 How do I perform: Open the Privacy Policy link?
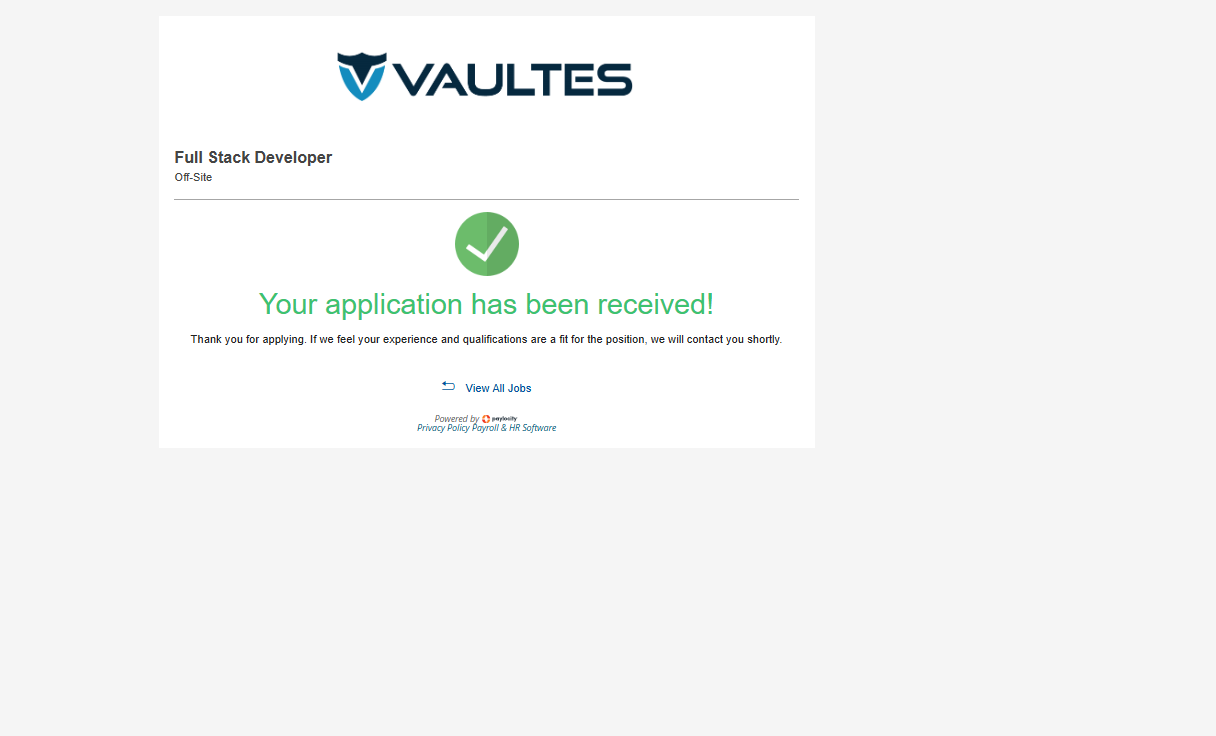443,428
